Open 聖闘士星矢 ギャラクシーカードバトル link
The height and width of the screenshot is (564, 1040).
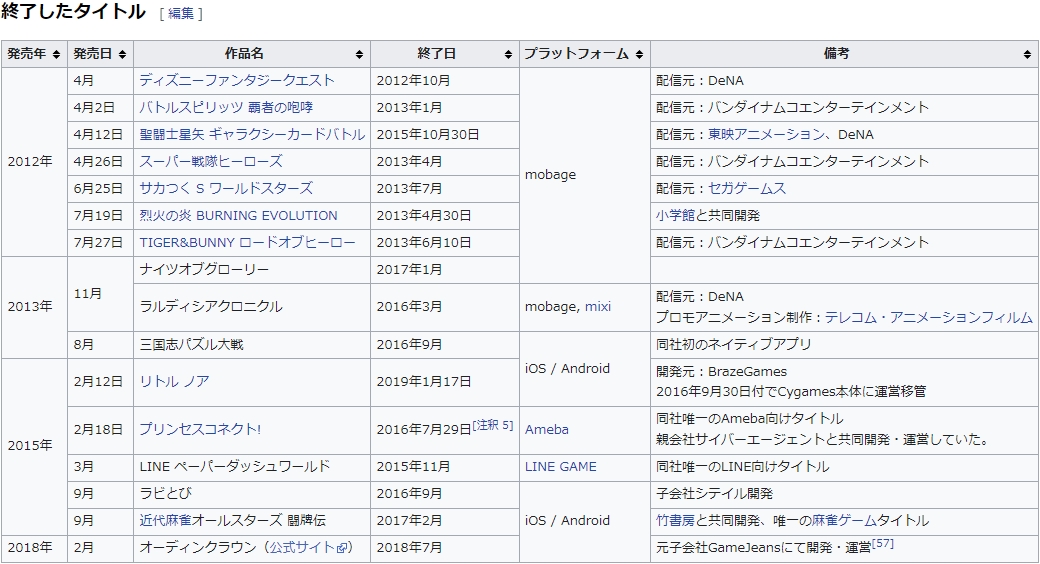(x=252, y=135)
